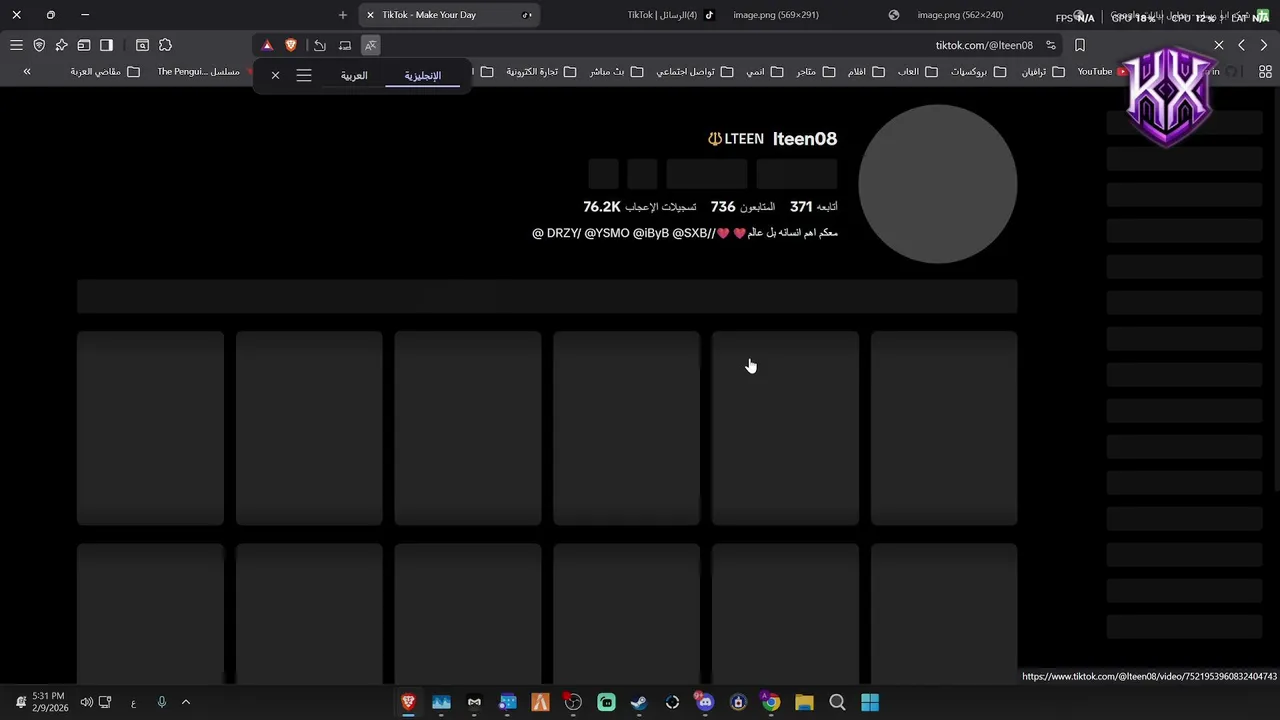Open the Brave Wallet toolbar icon
Viewport: 1280px width, 720px height.
pyautogui.click(x=84, y=45)
